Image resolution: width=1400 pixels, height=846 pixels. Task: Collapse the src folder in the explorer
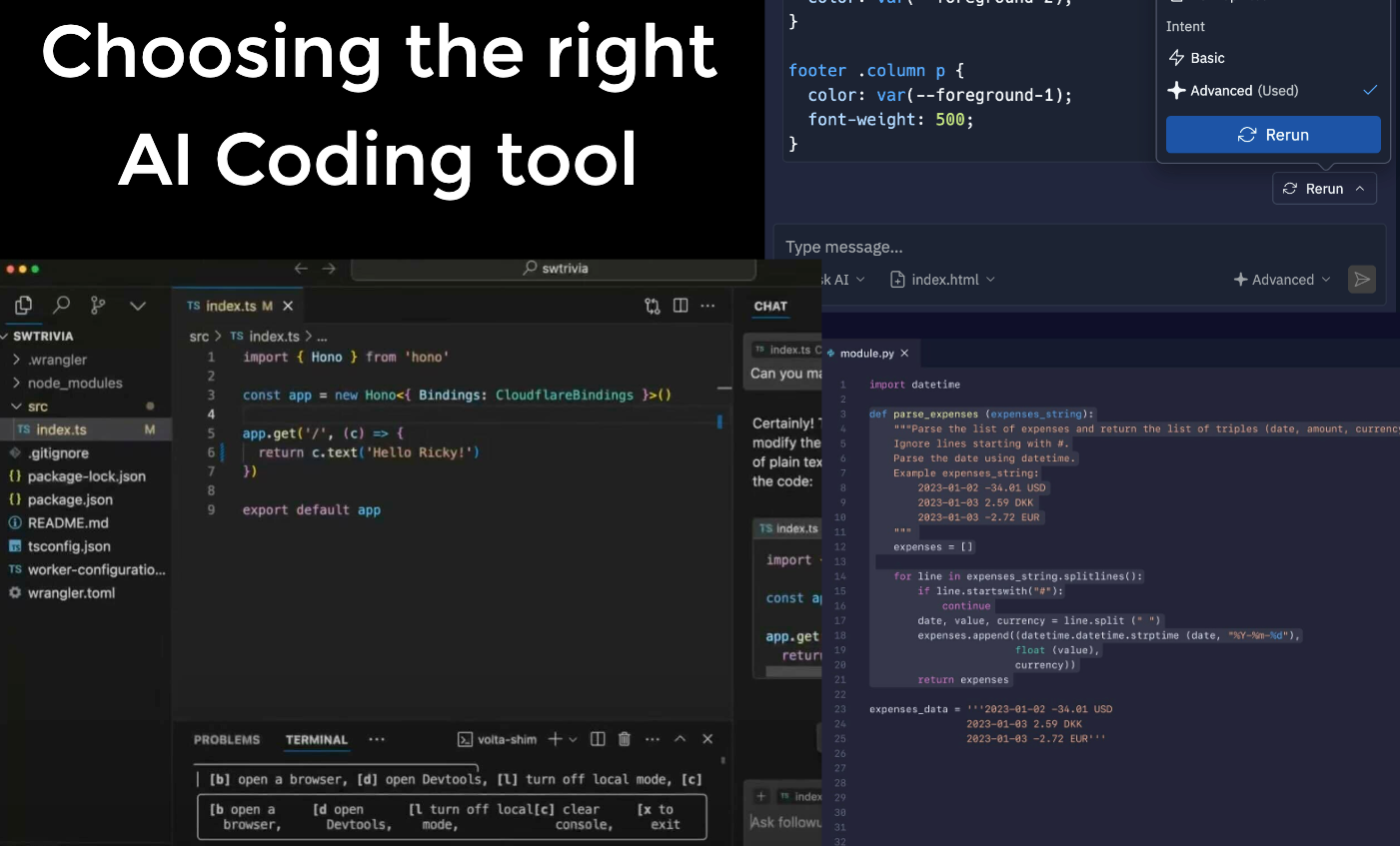[17, 407]
